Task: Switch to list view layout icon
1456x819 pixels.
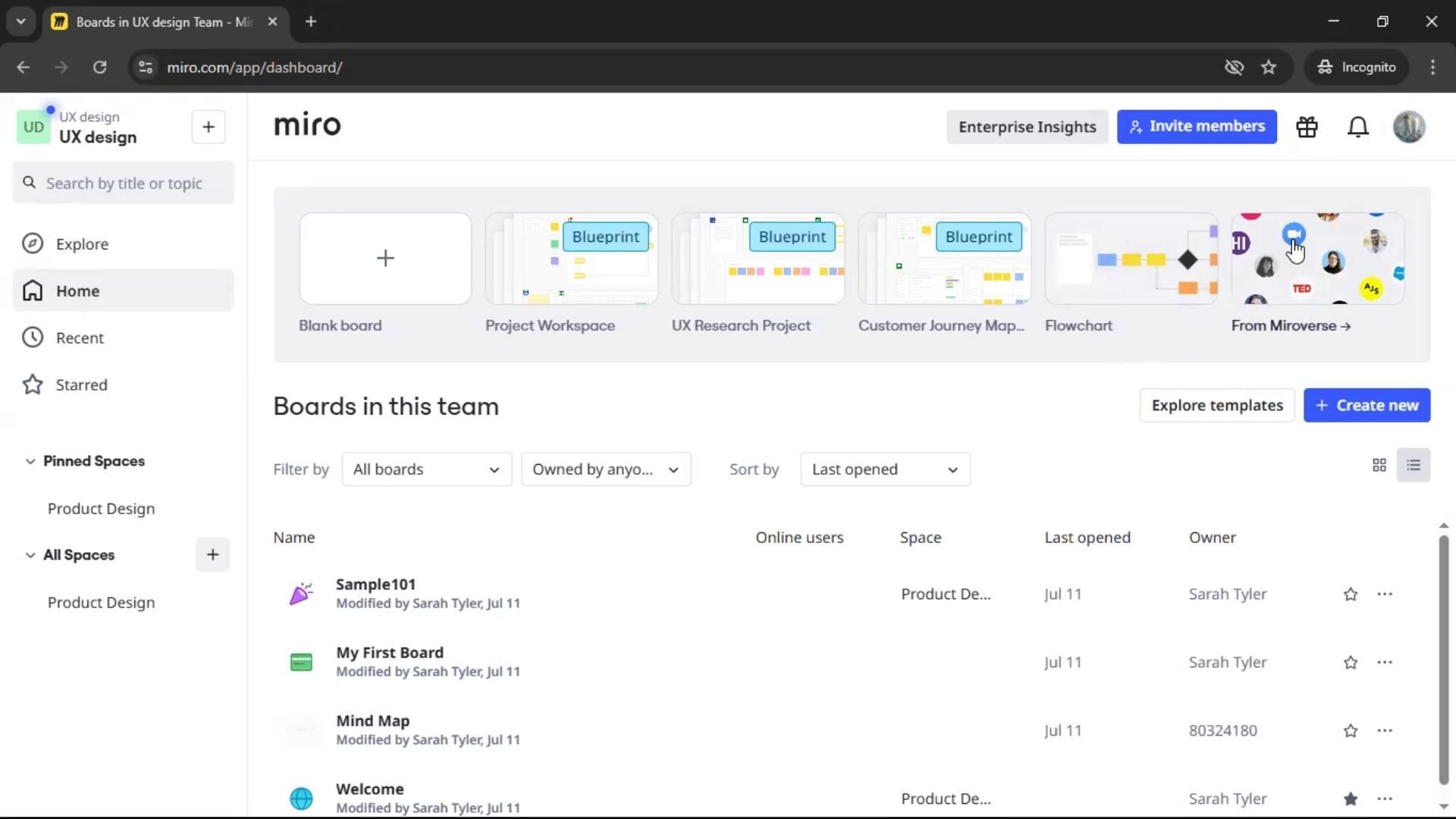Action: pos(1413,466)
